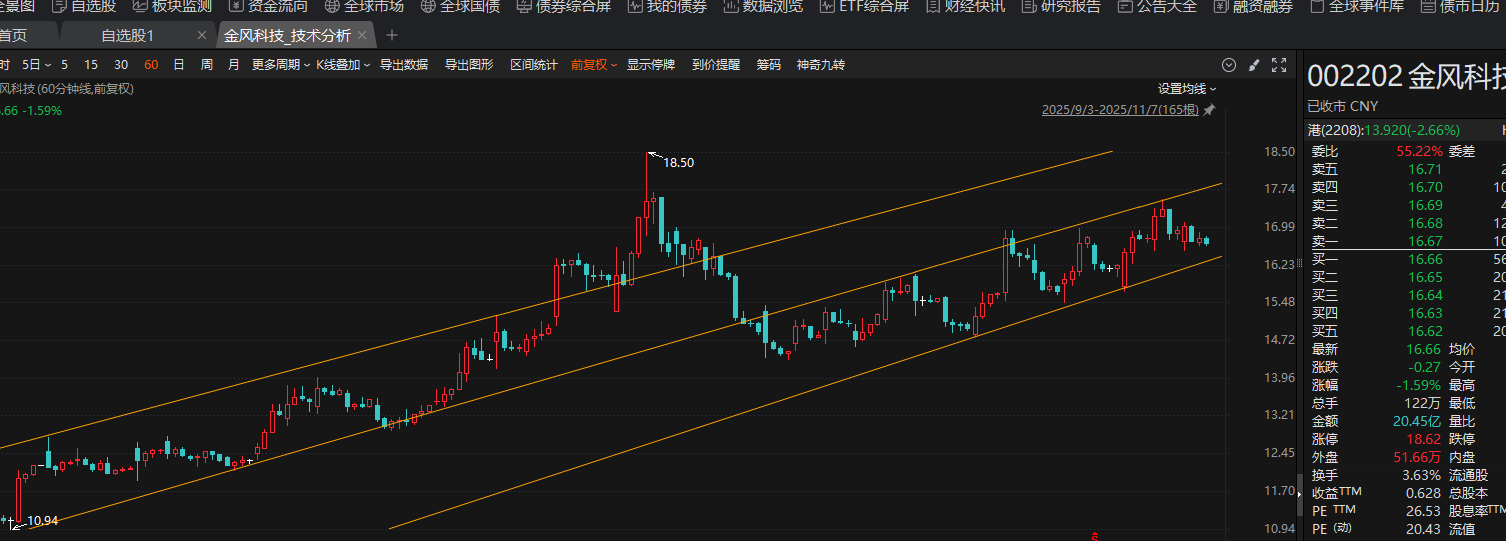The width and height of the screenshot is (1506, 541).
Task: Expand the 更多周期 dropdown
Action: click(x=280, y=64)
